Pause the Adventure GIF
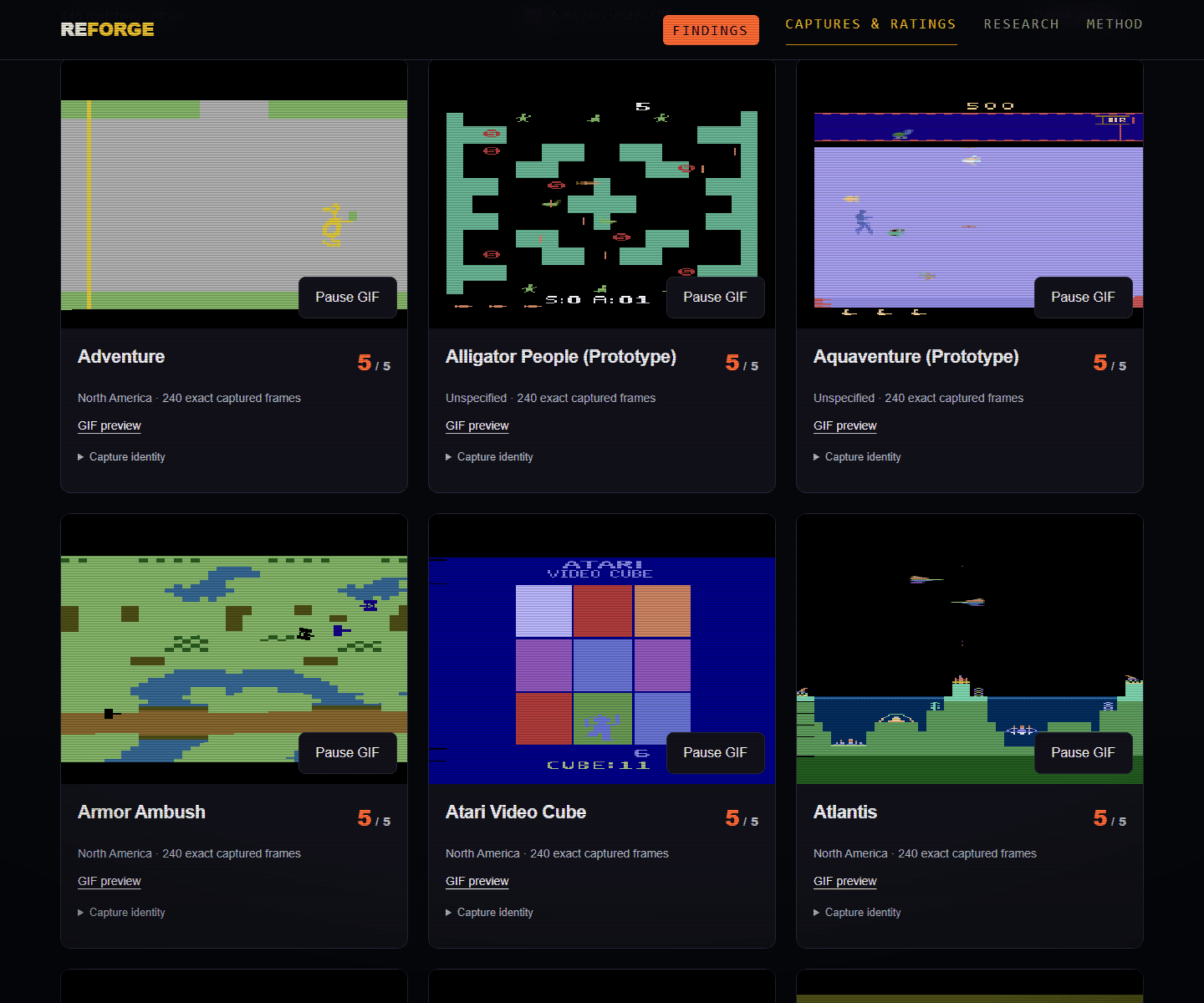1204x1003 pixels. (347, 298)
